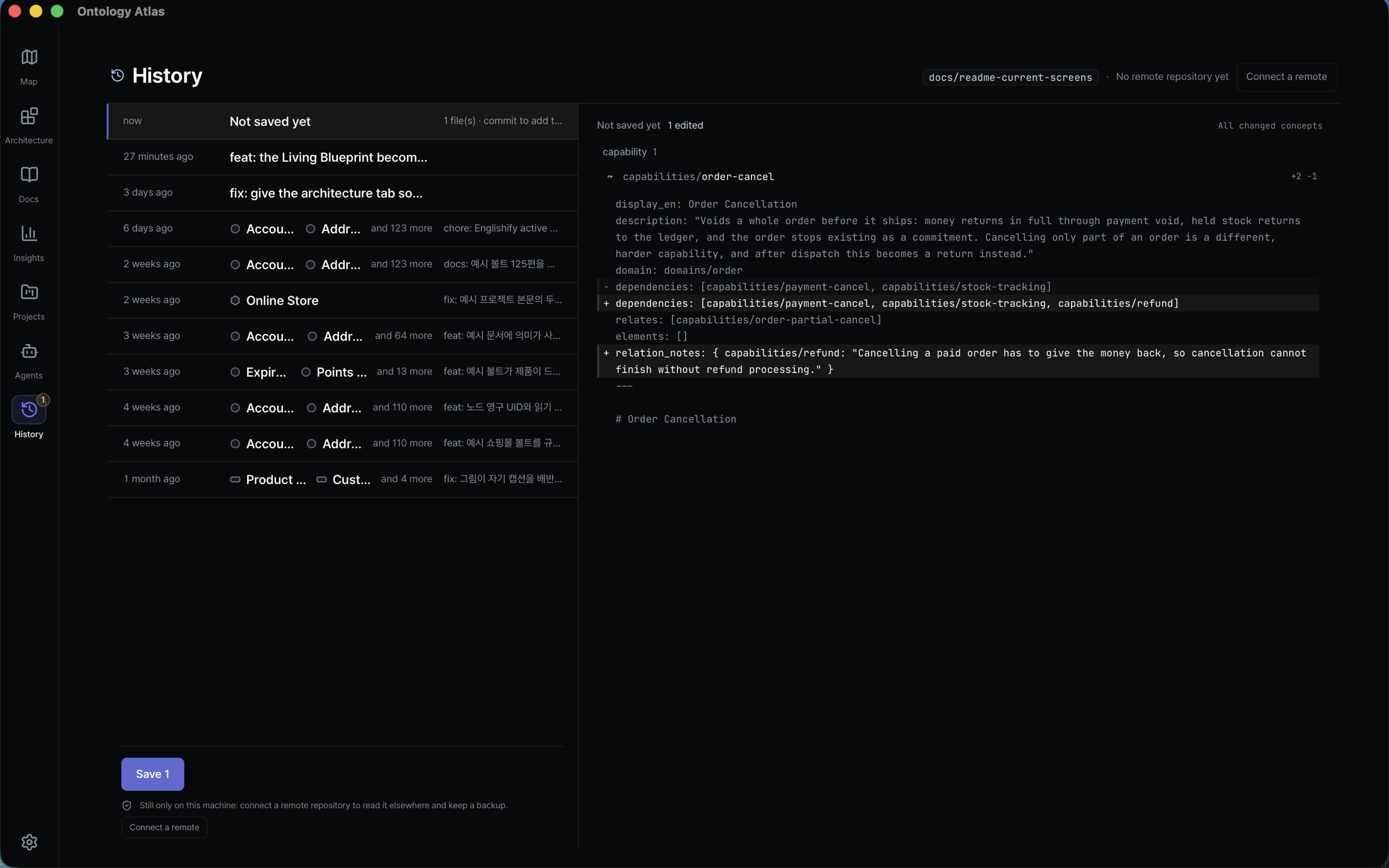Click the Save 1 button

(x=152, y=774)
